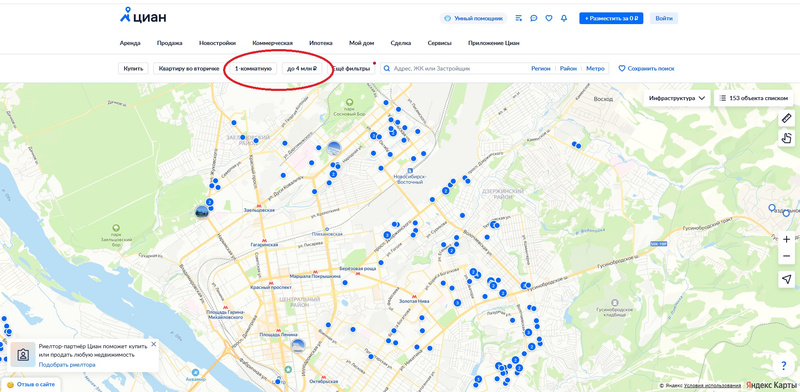Screen dimensions: 800x392
Task: Select the map ruler measurement tool
Action: tap(786, 119)
